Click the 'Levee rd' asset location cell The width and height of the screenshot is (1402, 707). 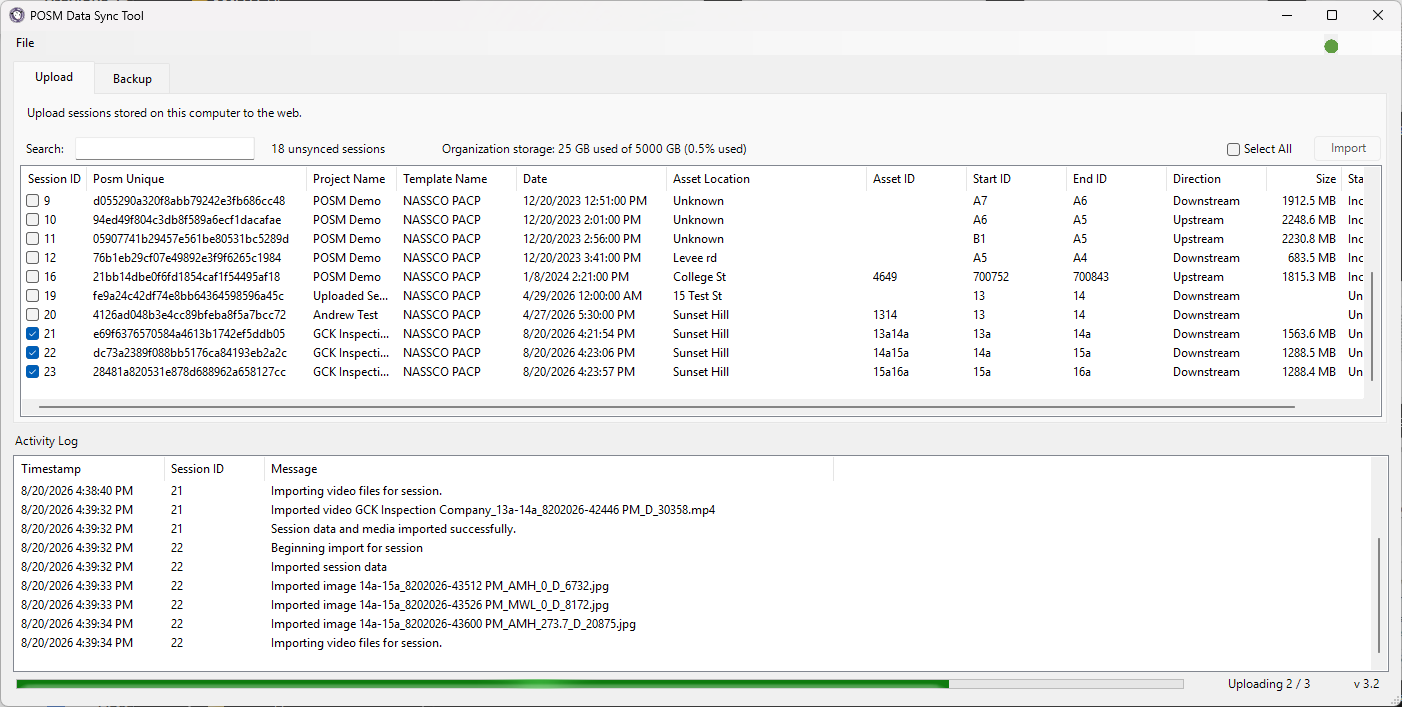(x=695, y=258)
